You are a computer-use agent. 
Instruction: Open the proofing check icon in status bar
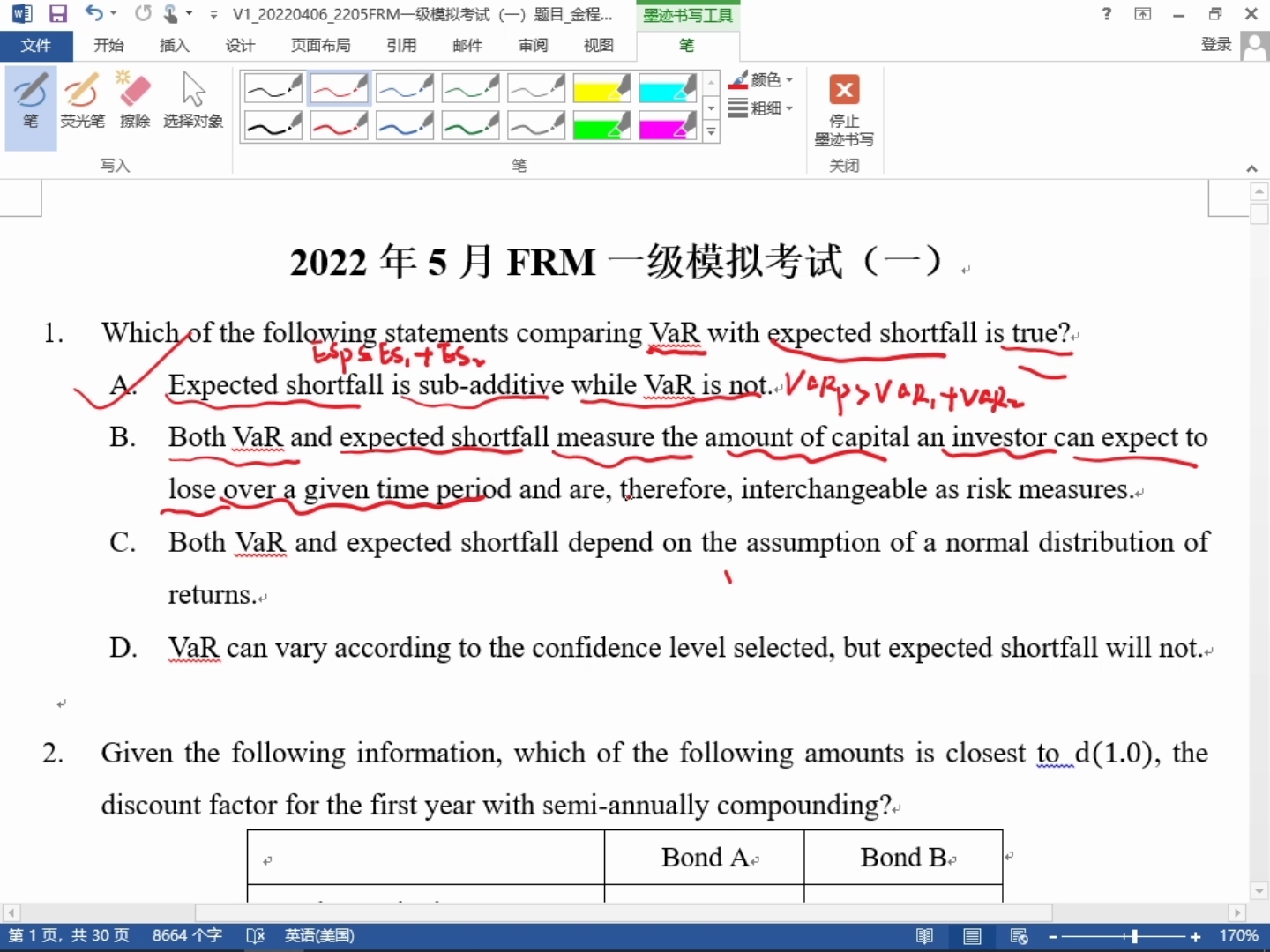(255, 936)
